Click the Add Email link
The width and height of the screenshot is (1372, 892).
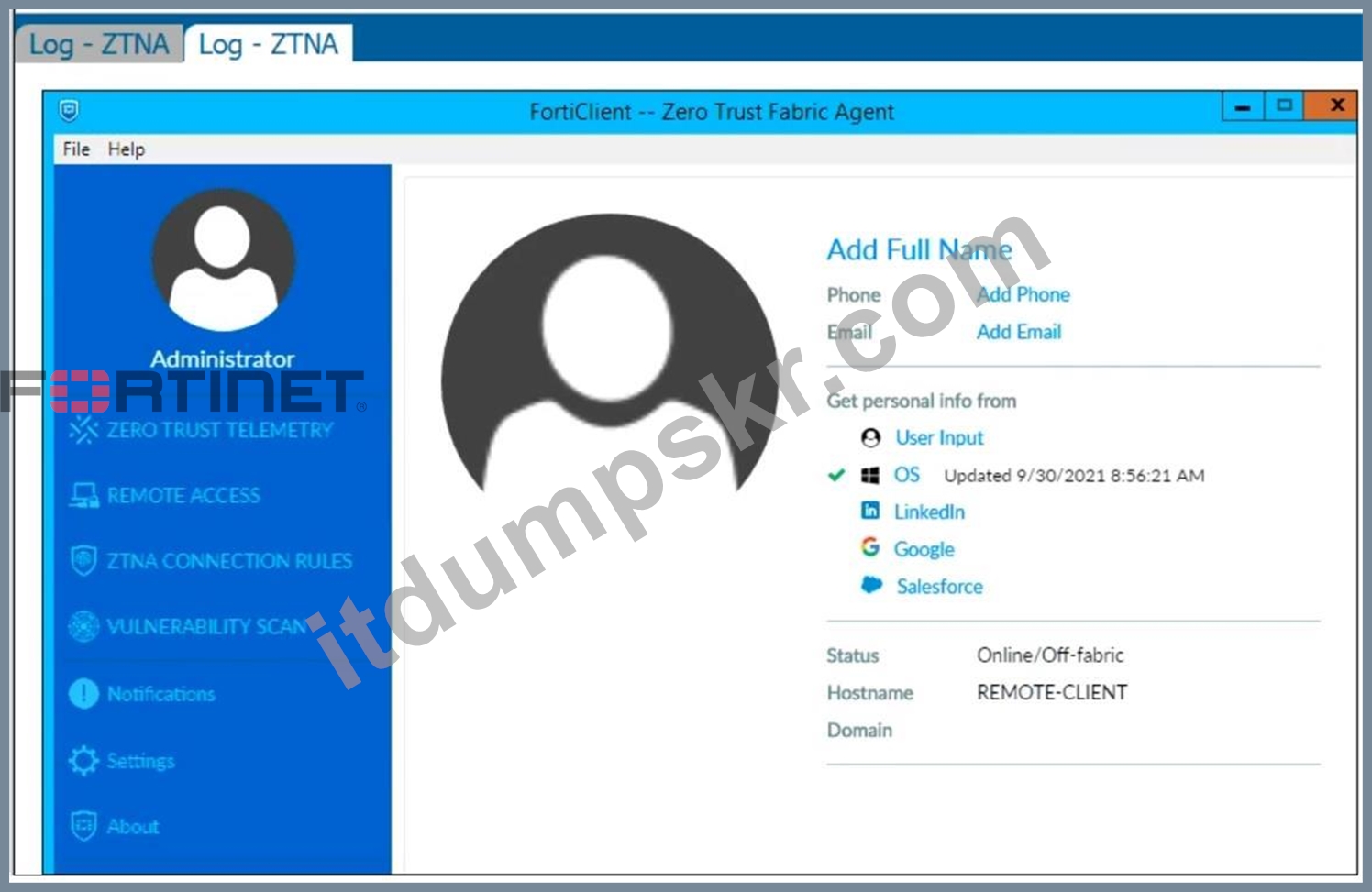(1019, 332)
